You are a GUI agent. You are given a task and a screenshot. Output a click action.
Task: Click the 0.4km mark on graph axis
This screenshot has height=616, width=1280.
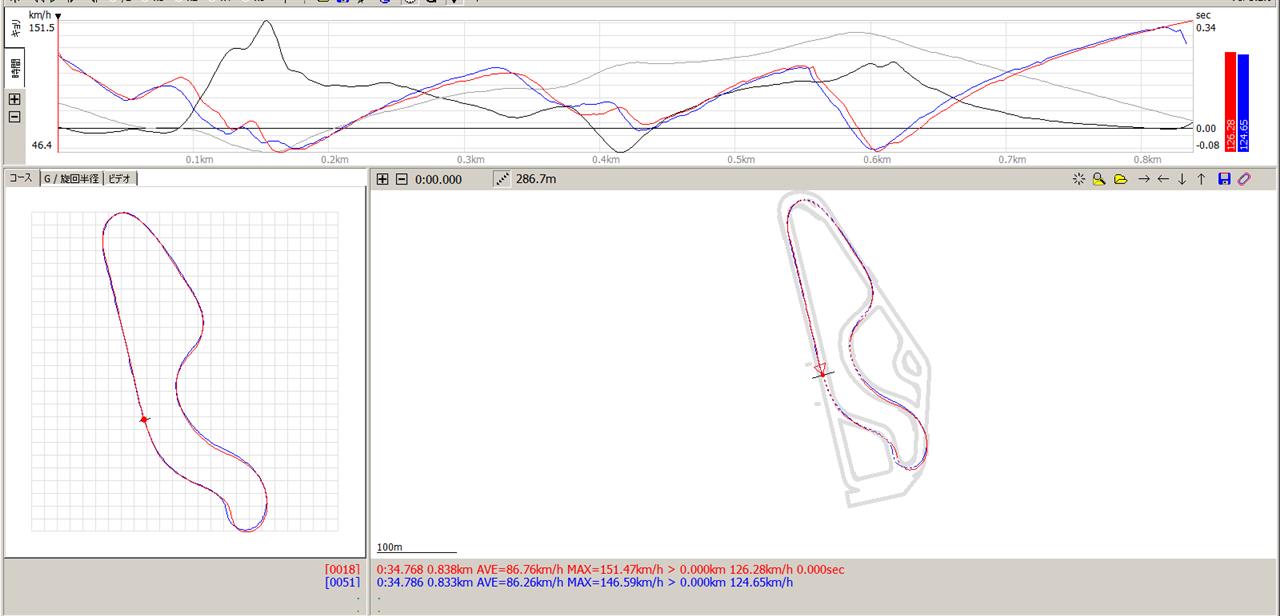605,160
